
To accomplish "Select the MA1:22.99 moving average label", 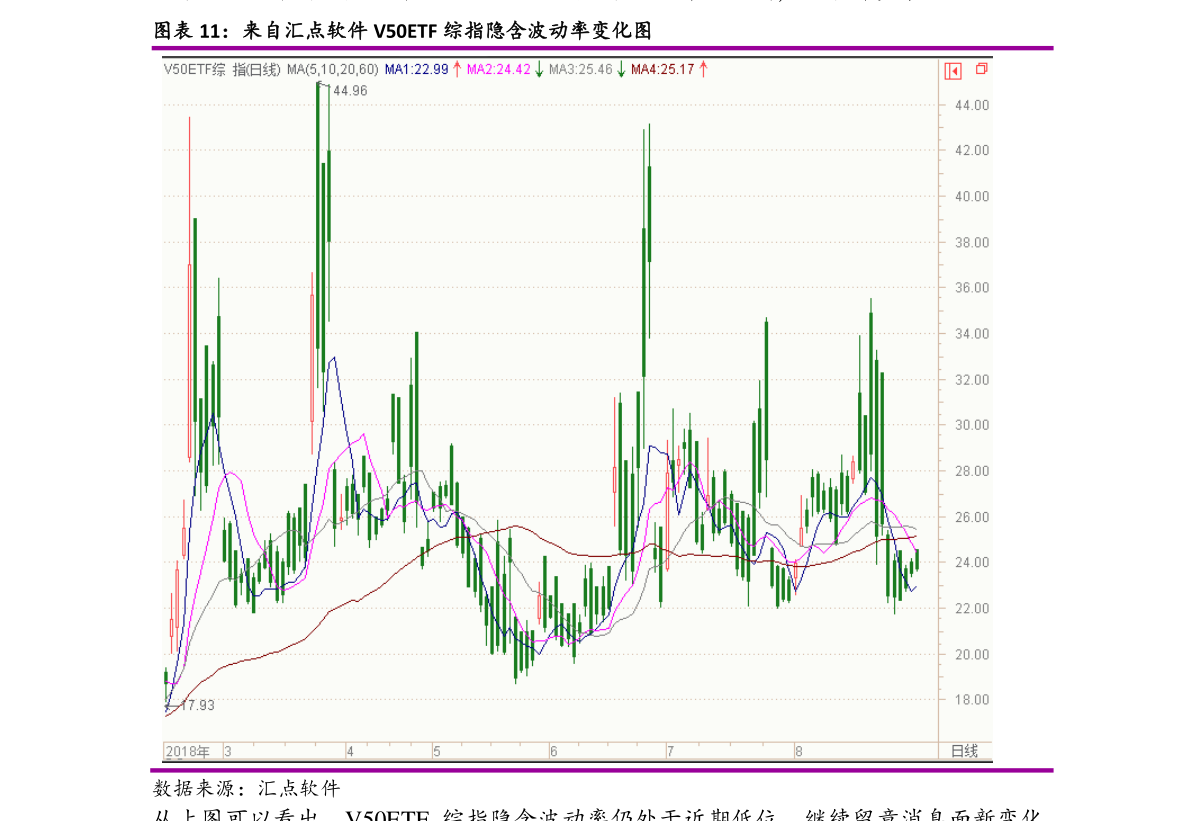I will click(416, 69).
